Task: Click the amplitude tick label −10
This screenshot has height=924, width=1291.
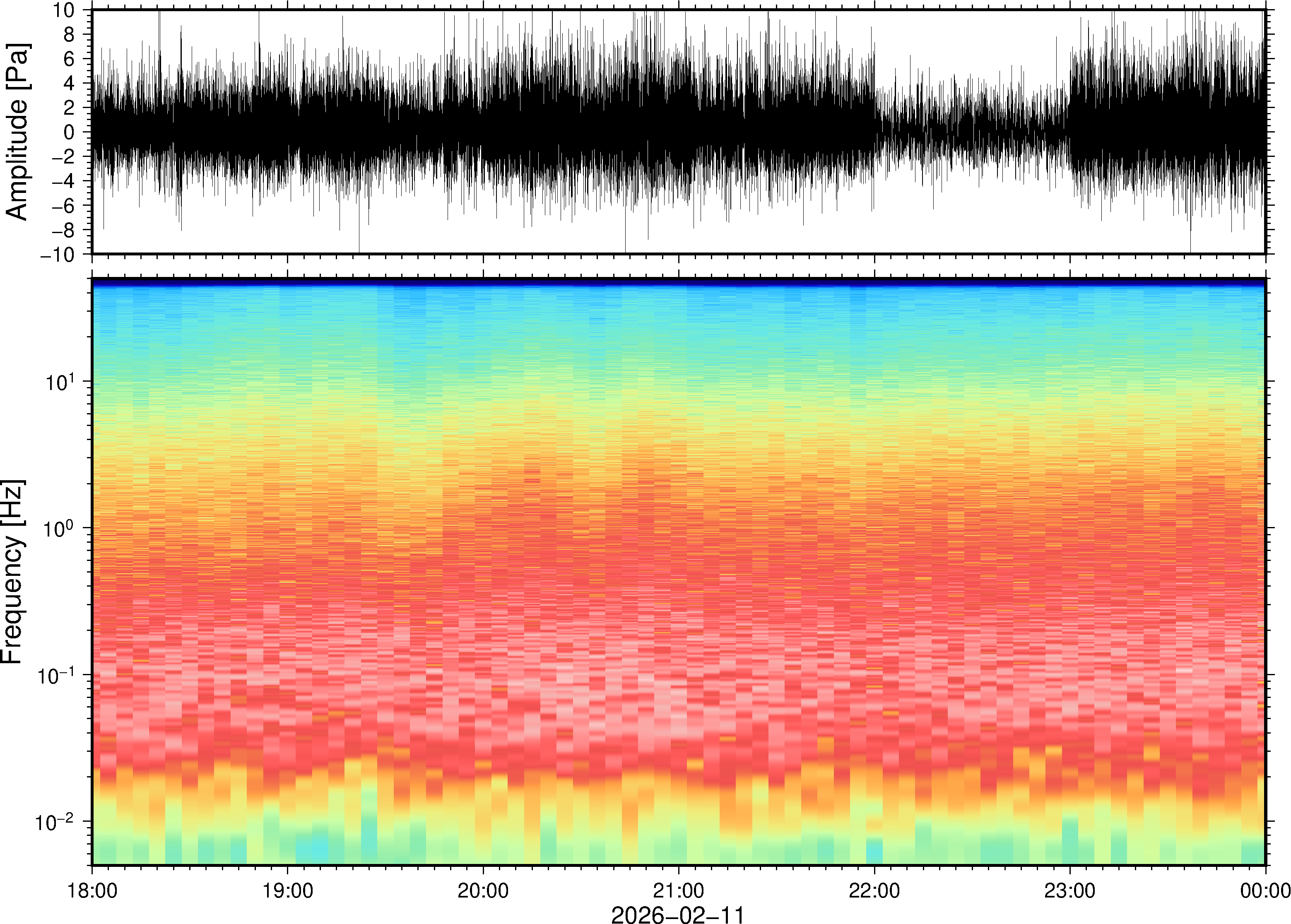Action: tap(58, 255)
